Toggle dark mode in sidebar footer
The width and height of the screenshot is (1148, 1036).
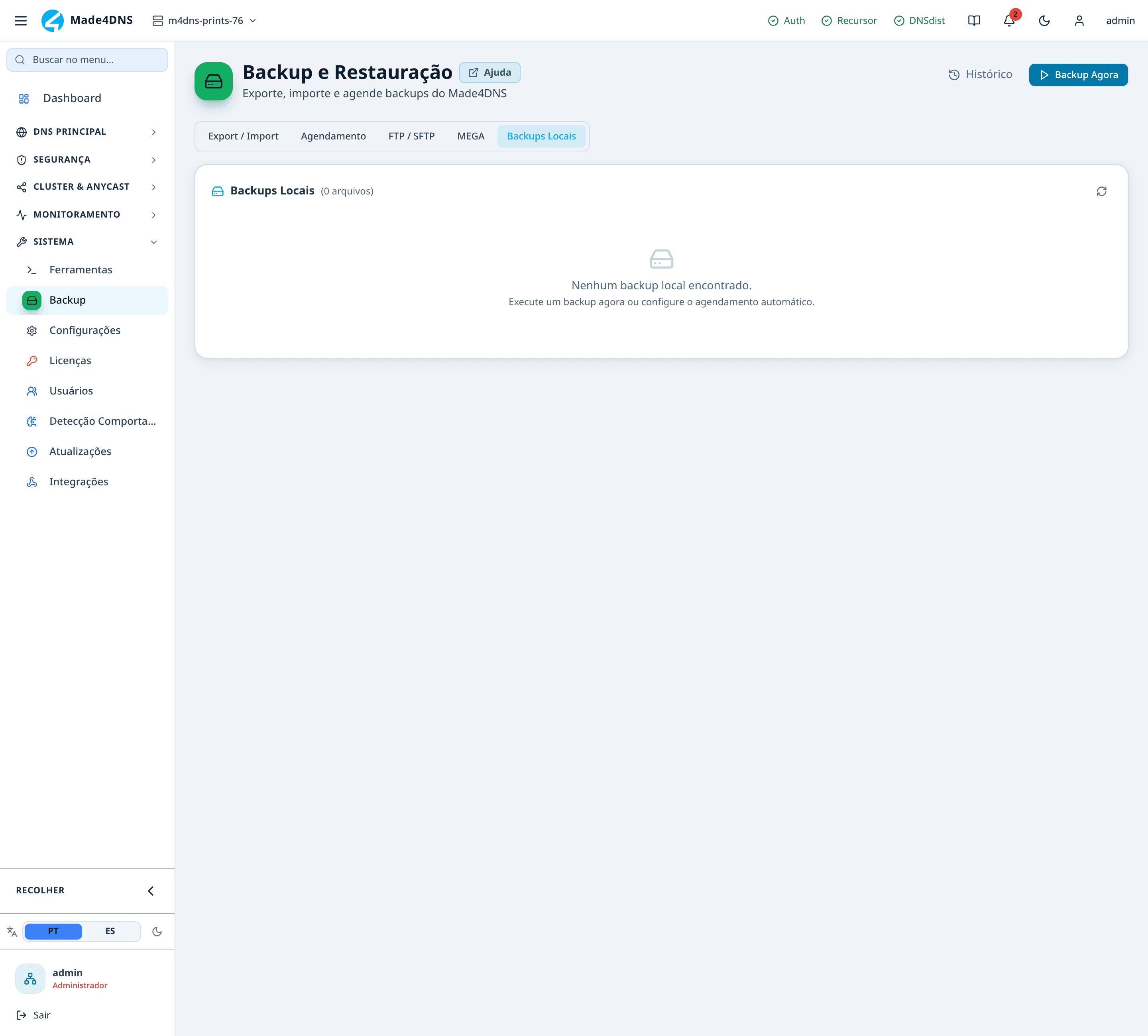coord(157,931)
